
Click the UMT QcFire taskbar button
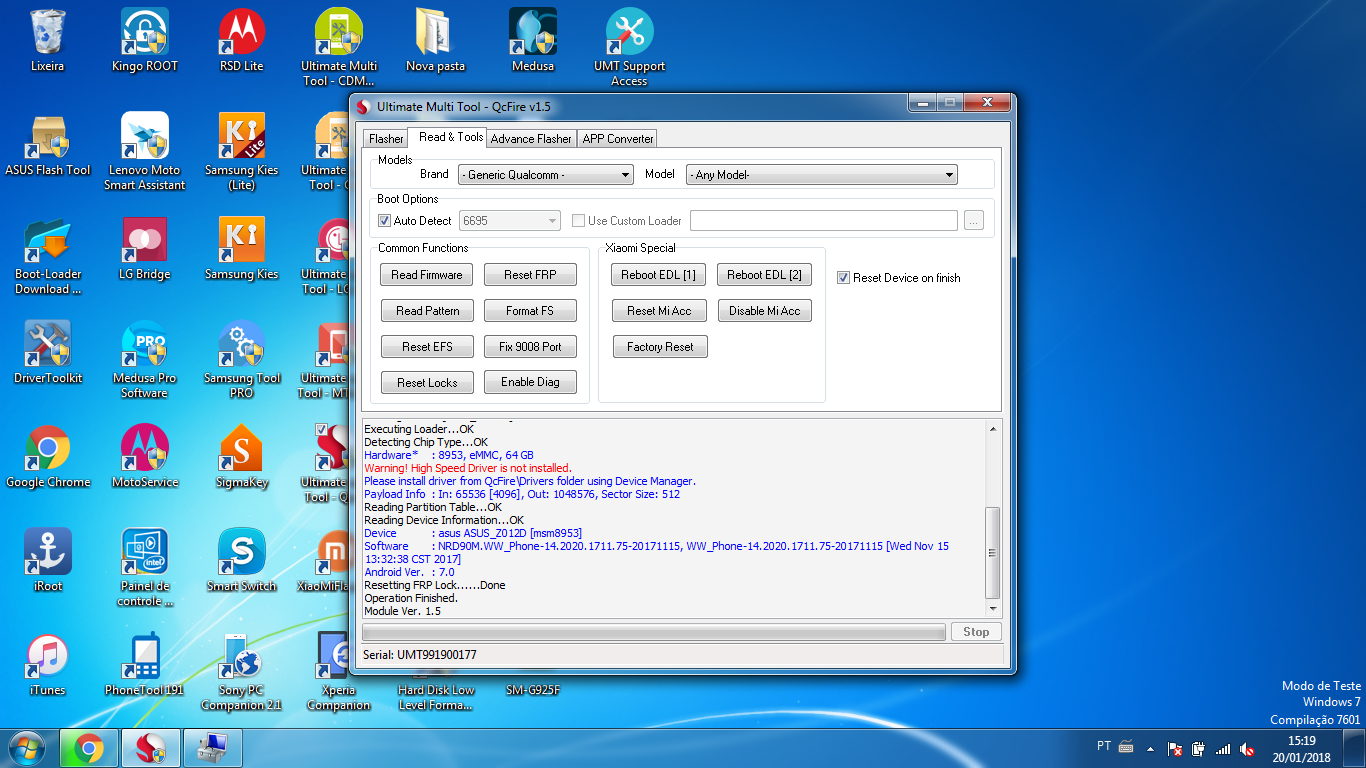click(151, 748)
